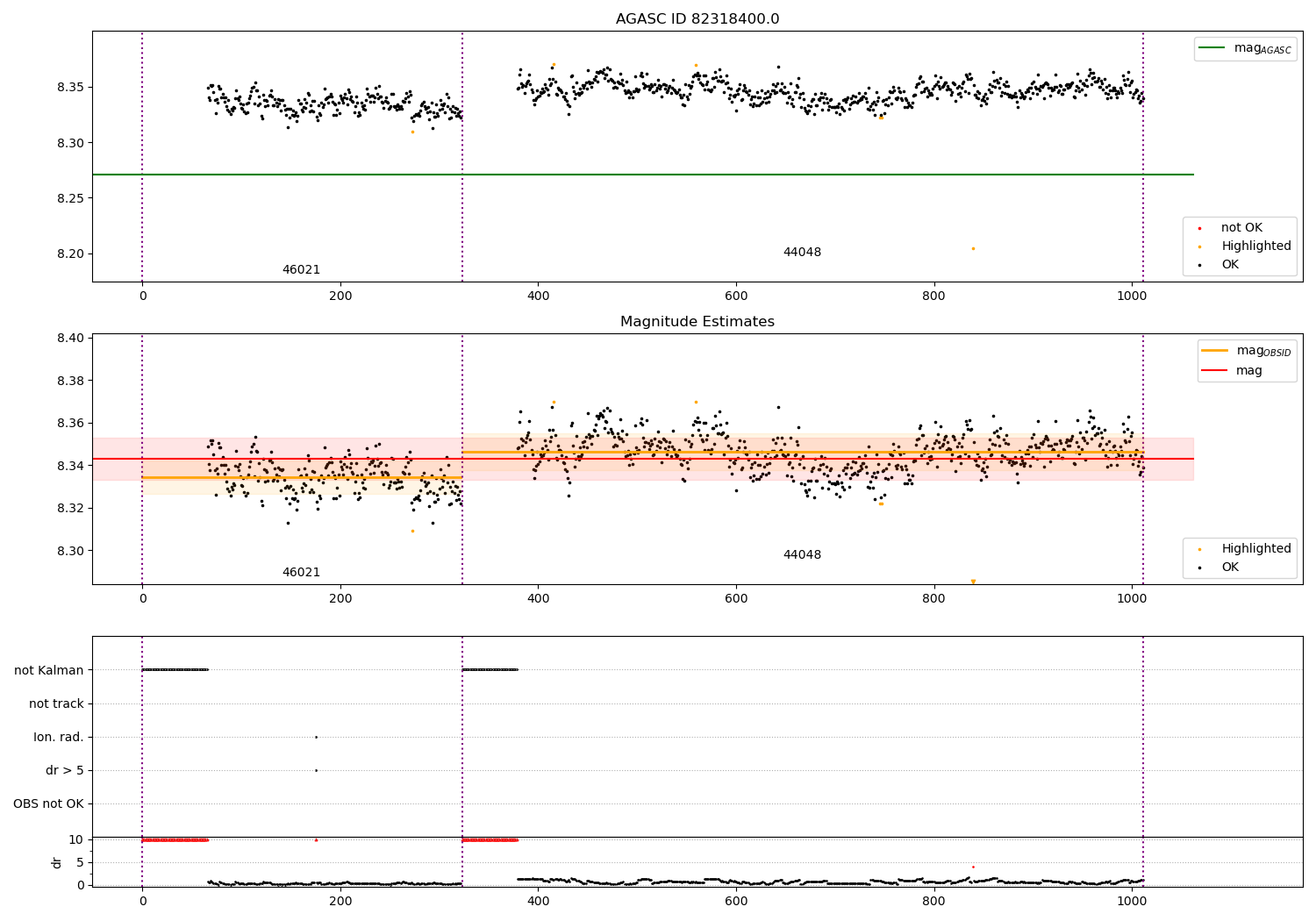Click the mag AGASC legend entry
The image size is (1316, 921).
(x=1246, y=48)
